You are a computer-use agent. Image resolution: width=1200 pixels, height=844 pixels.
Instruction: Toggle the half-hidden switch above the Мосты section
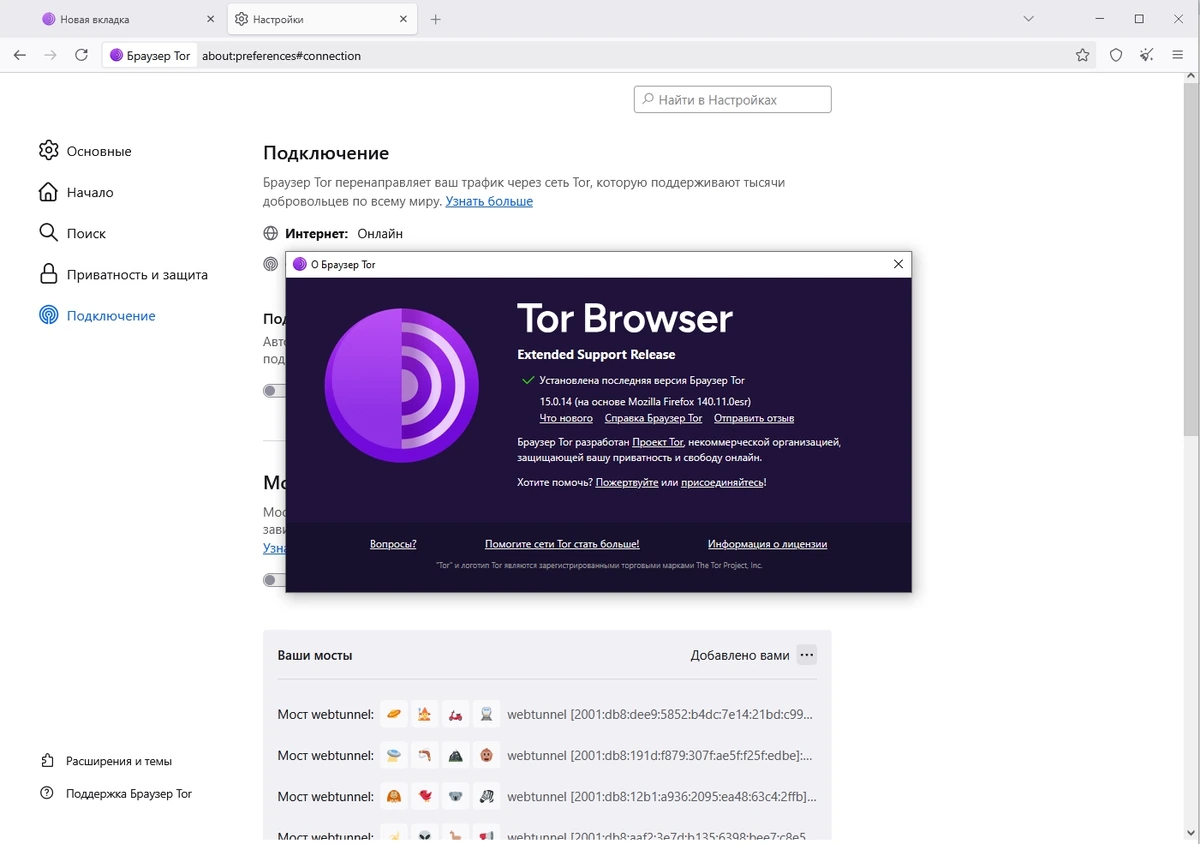click(274, 391)
